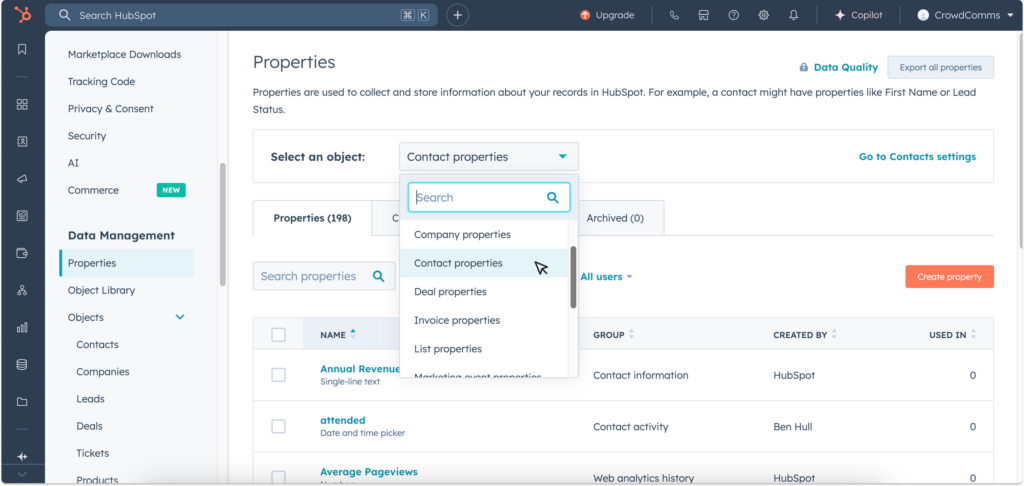Click the plus quick-create button
This screenshot has height=486, width=1024.
pyautogui.click(x=457, y=15)
